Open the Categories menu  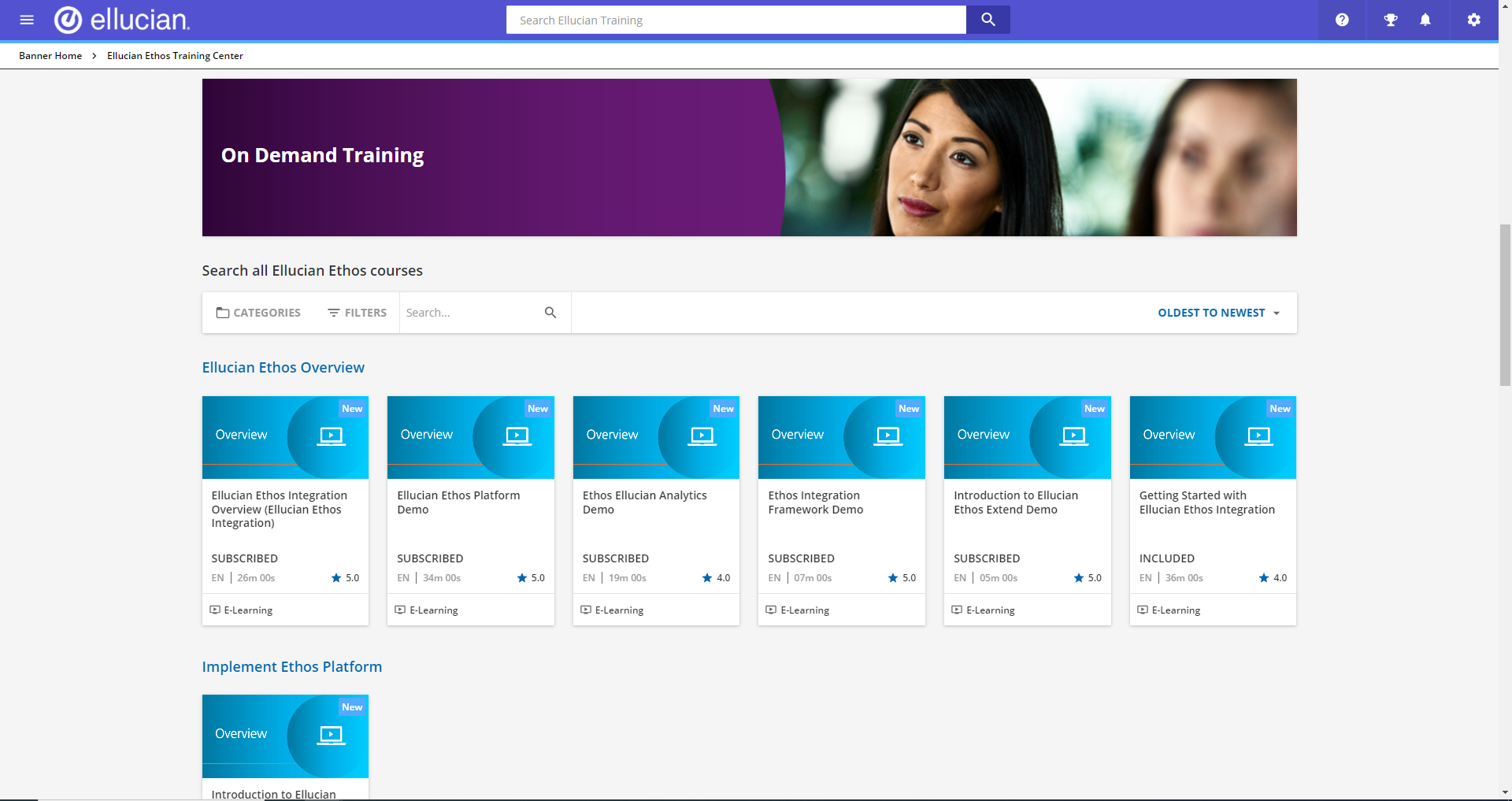[x=258, y=313]
